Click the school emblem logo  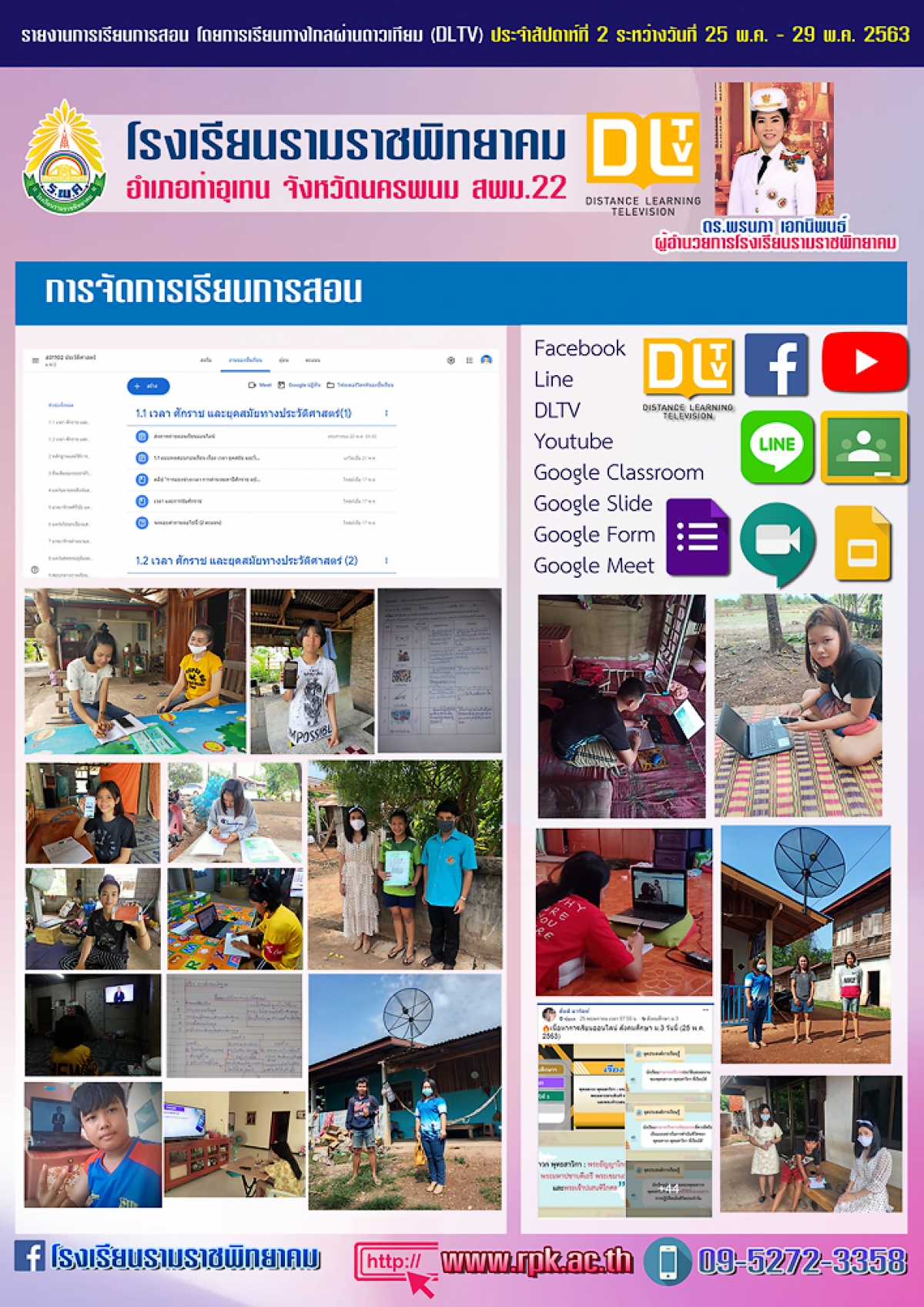click(65, 158)
